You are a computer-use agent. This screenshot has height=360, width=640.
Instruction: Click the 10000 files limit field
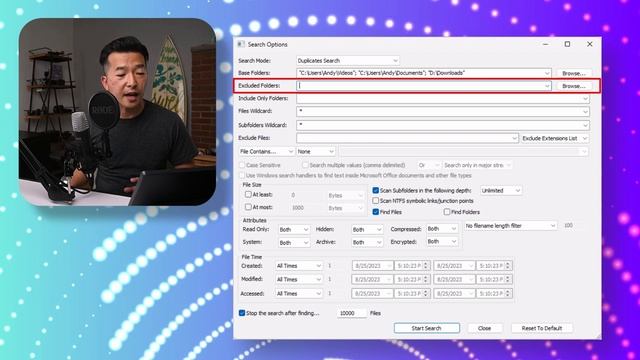(352, 313)
